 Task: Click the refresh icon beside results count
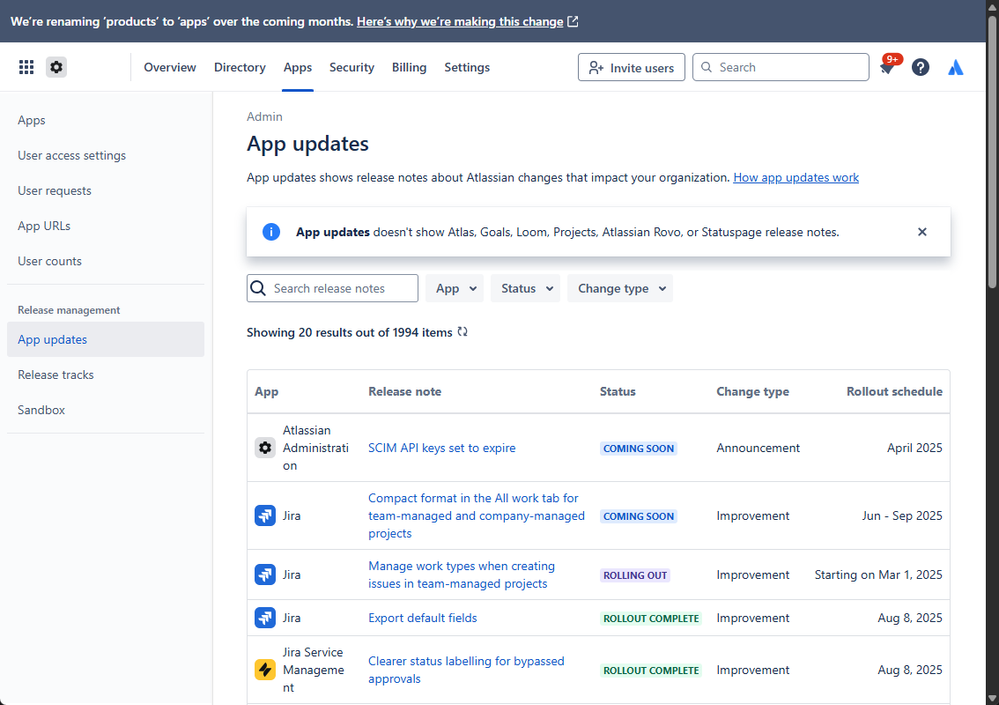[463, 332]
